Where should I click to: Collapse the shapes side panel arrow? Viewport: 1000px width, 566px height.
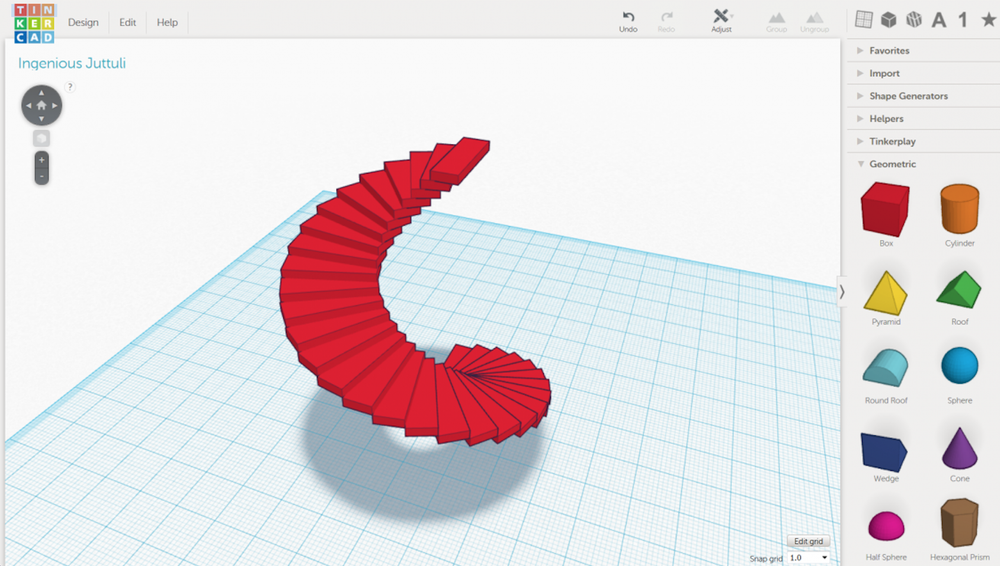(x=842, y=292)
